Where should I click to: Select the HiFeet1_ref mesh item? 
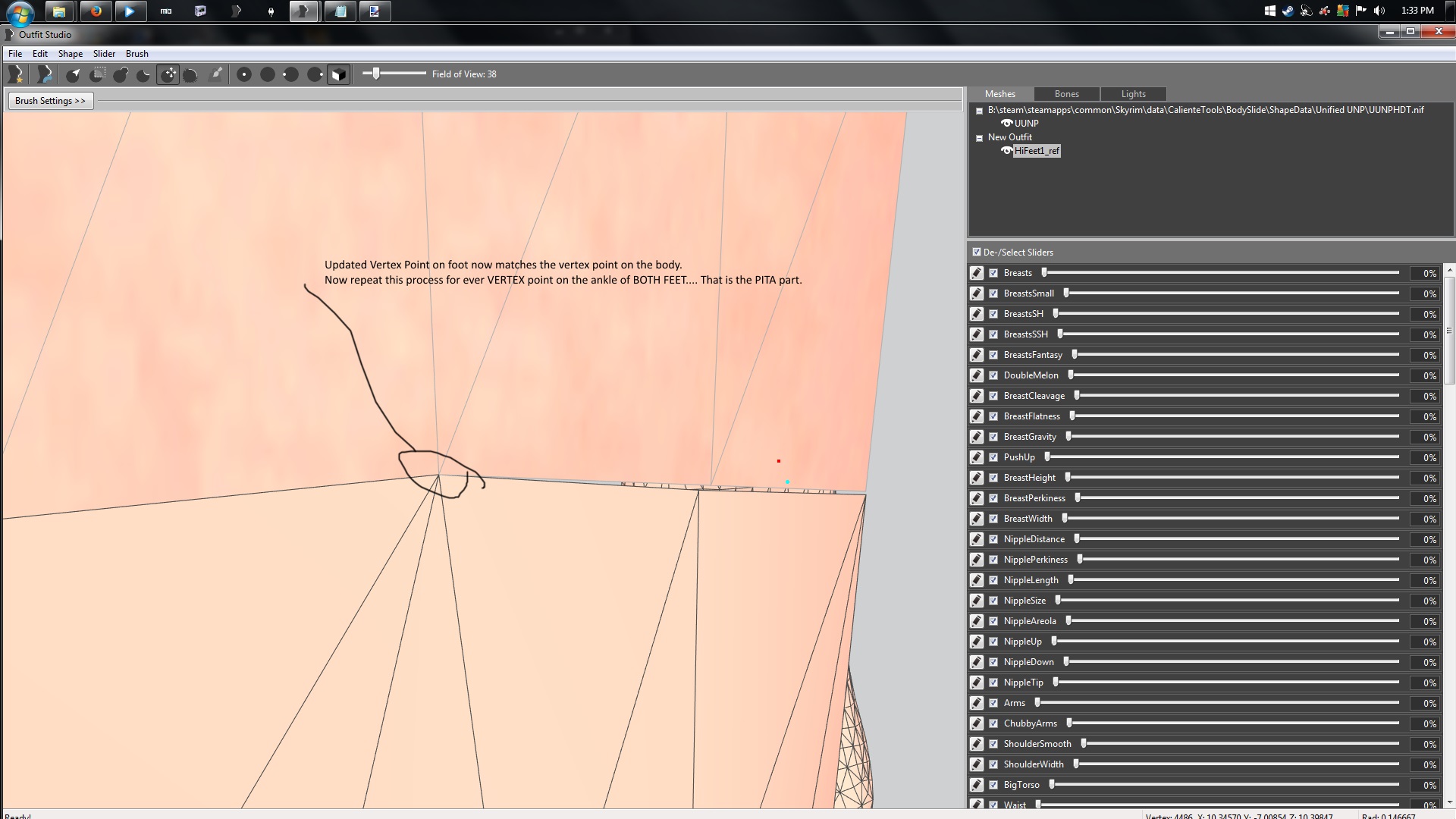(1036, 151)
